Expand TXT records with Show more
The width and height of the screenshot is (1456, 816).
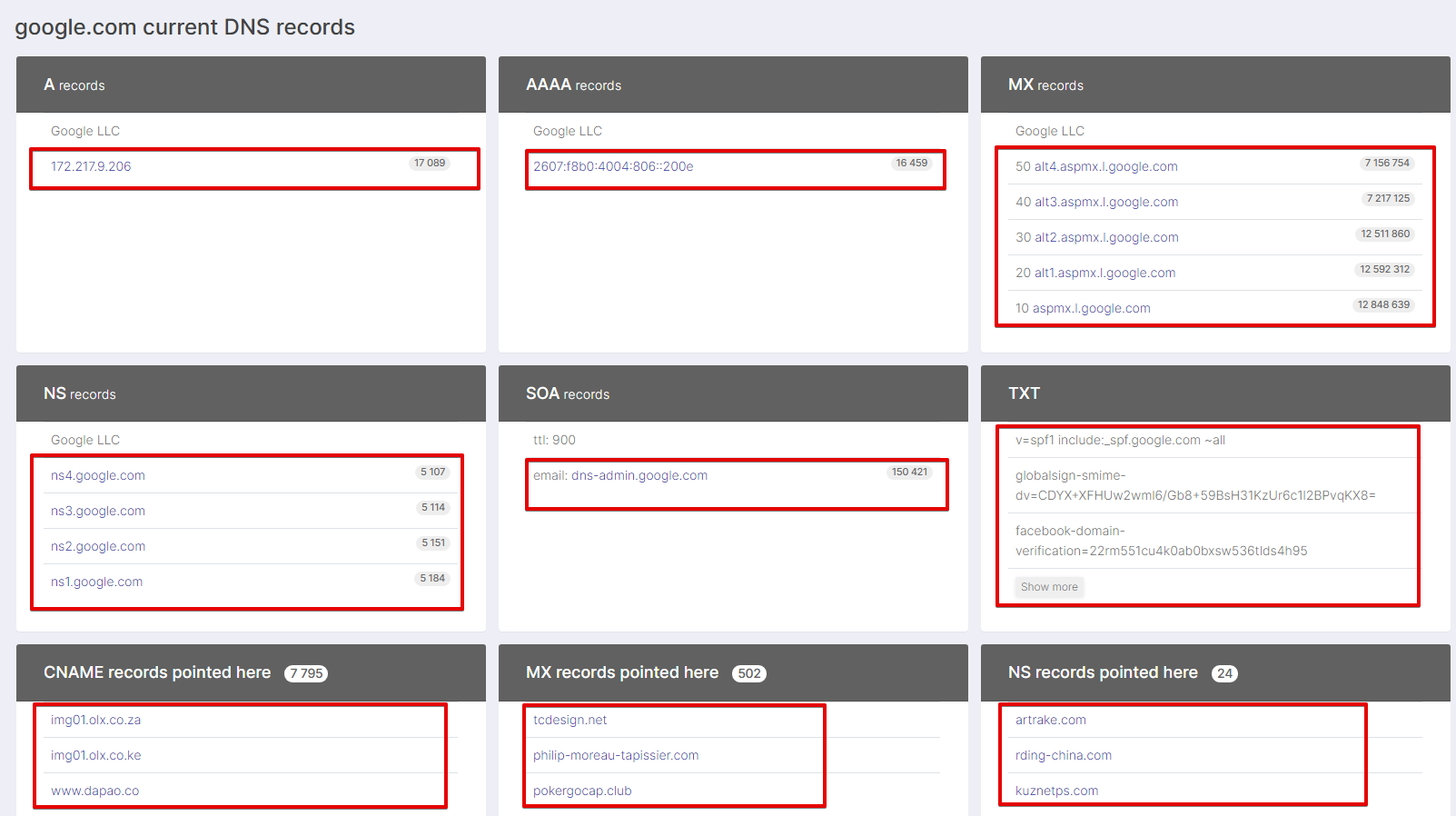pyautogui.click(x=1049, y=587)
